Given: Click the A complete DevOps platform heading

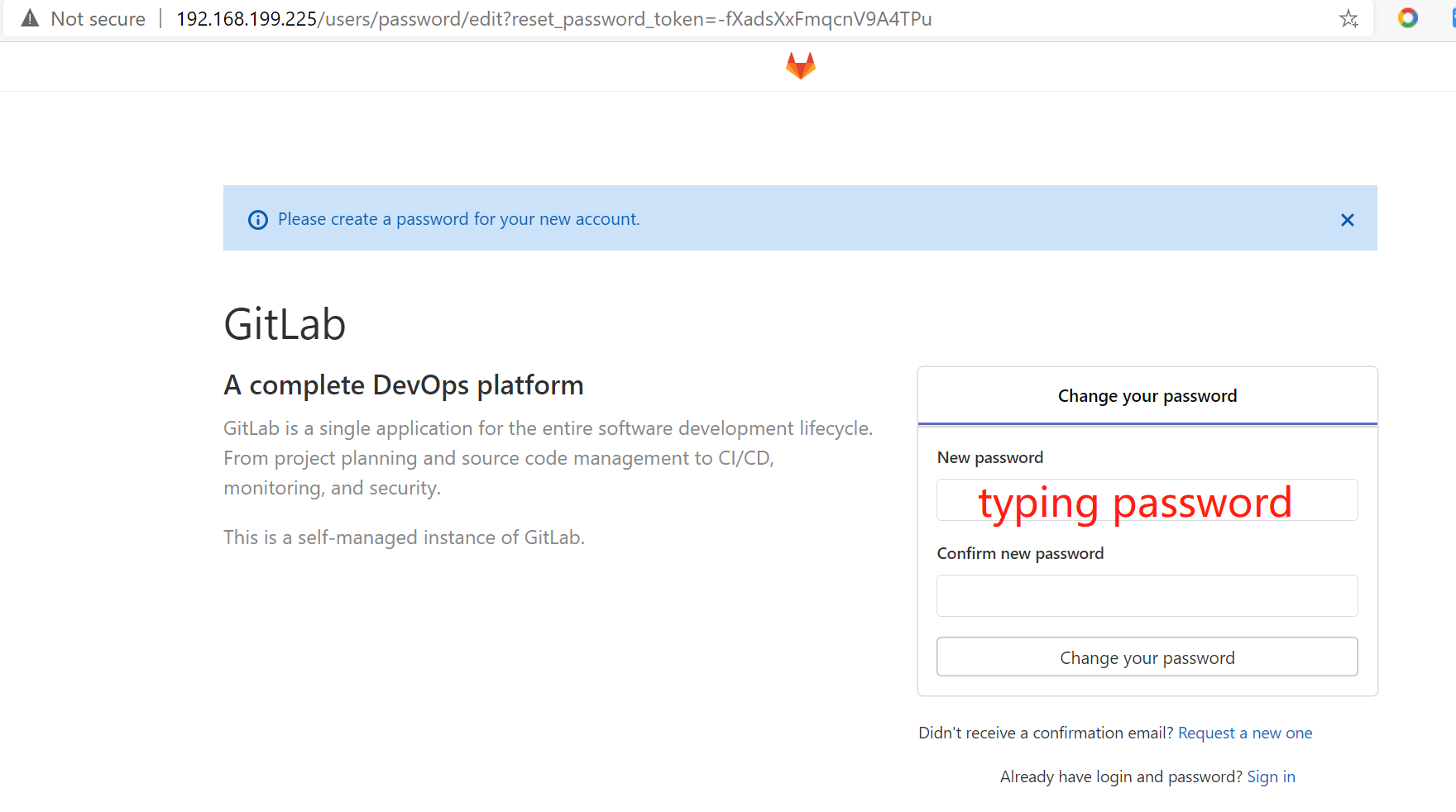Looking at the screenshot, I should 403,385.
